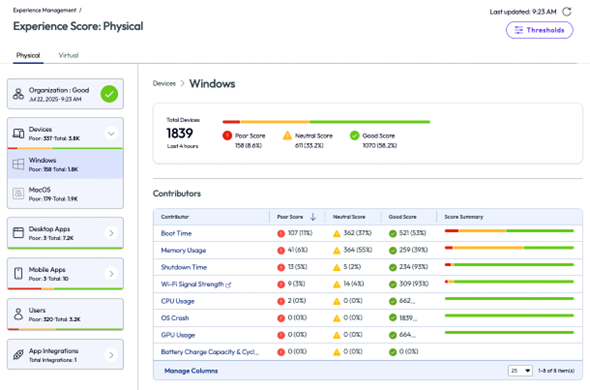590x390 pixels.
Task: Click the Mobile Apps phone icon
Action: coord(18,273)
